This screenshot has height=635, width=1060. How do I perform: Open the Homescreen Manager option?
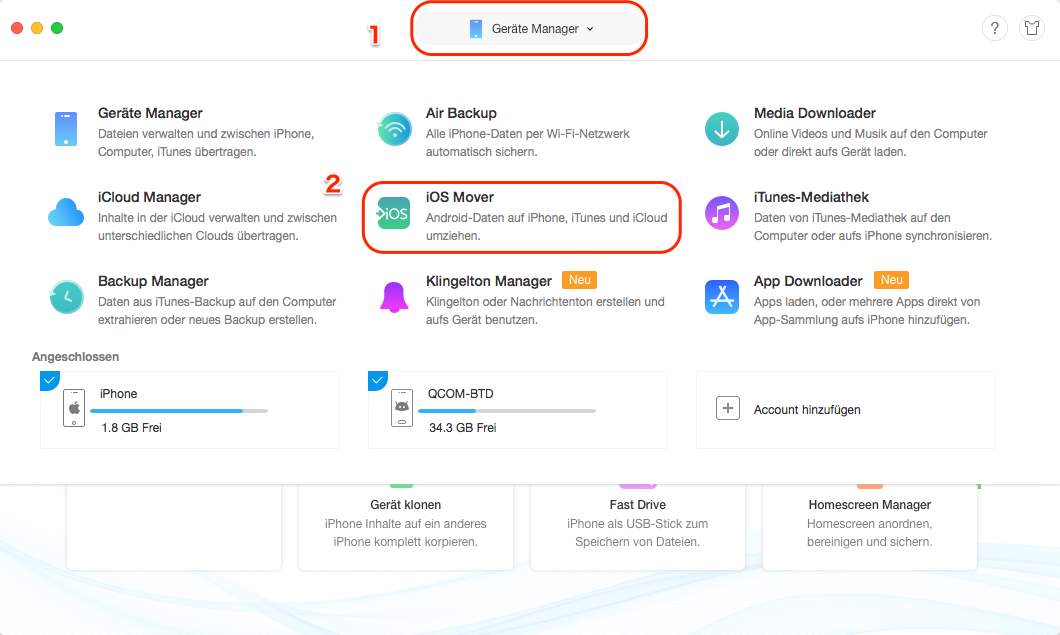coord(869,523)
